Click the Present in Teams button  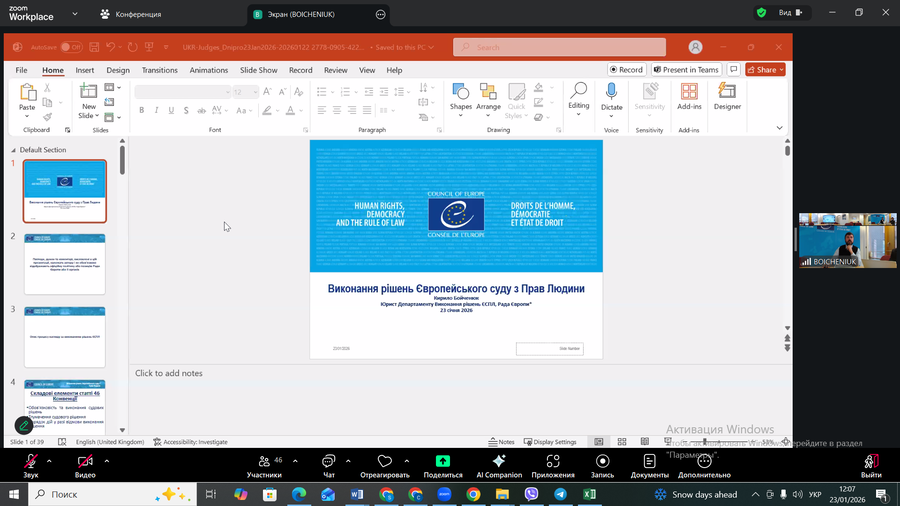pyautogui.click(x=686, y=70)
